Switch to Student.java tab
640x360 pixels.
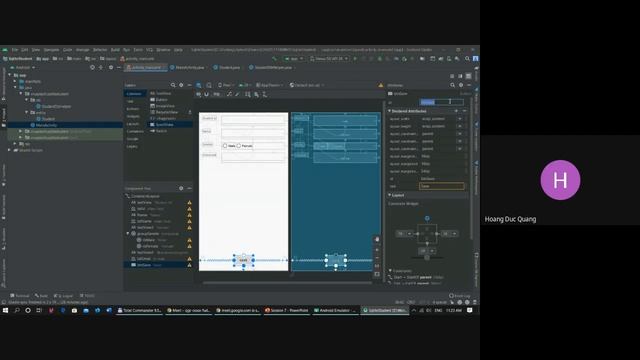227,67
